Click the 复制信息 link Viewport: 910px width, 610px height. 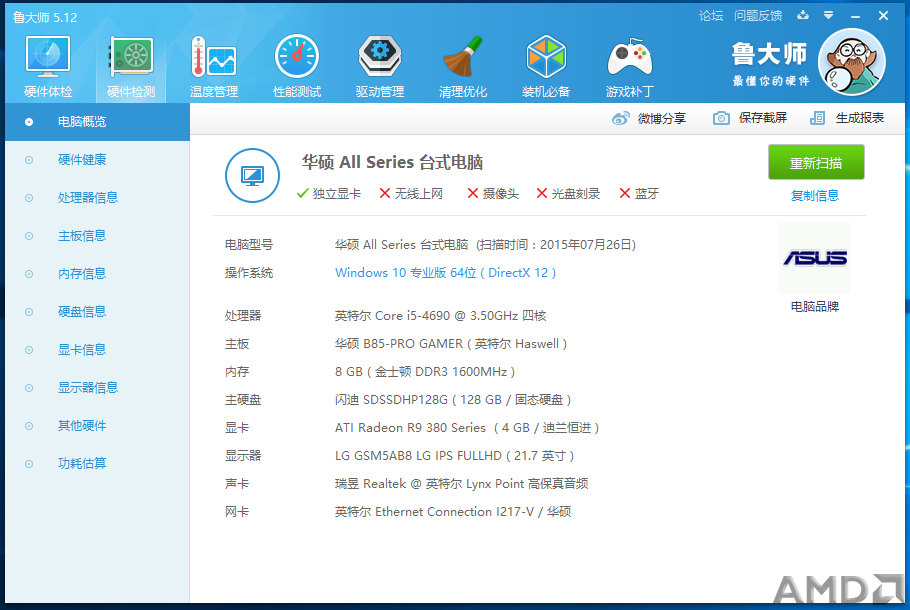[815, 196]
